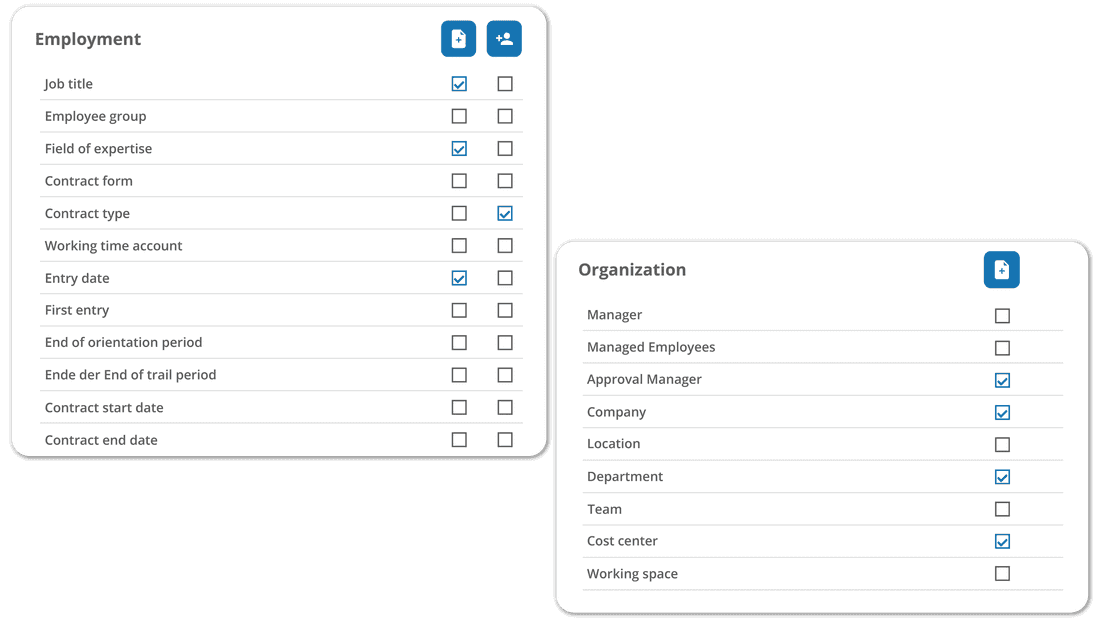Screen dimensions: 1100x619
Task: Enable the Managed Employees checkbox
Action: click(x=1002, y=347)
